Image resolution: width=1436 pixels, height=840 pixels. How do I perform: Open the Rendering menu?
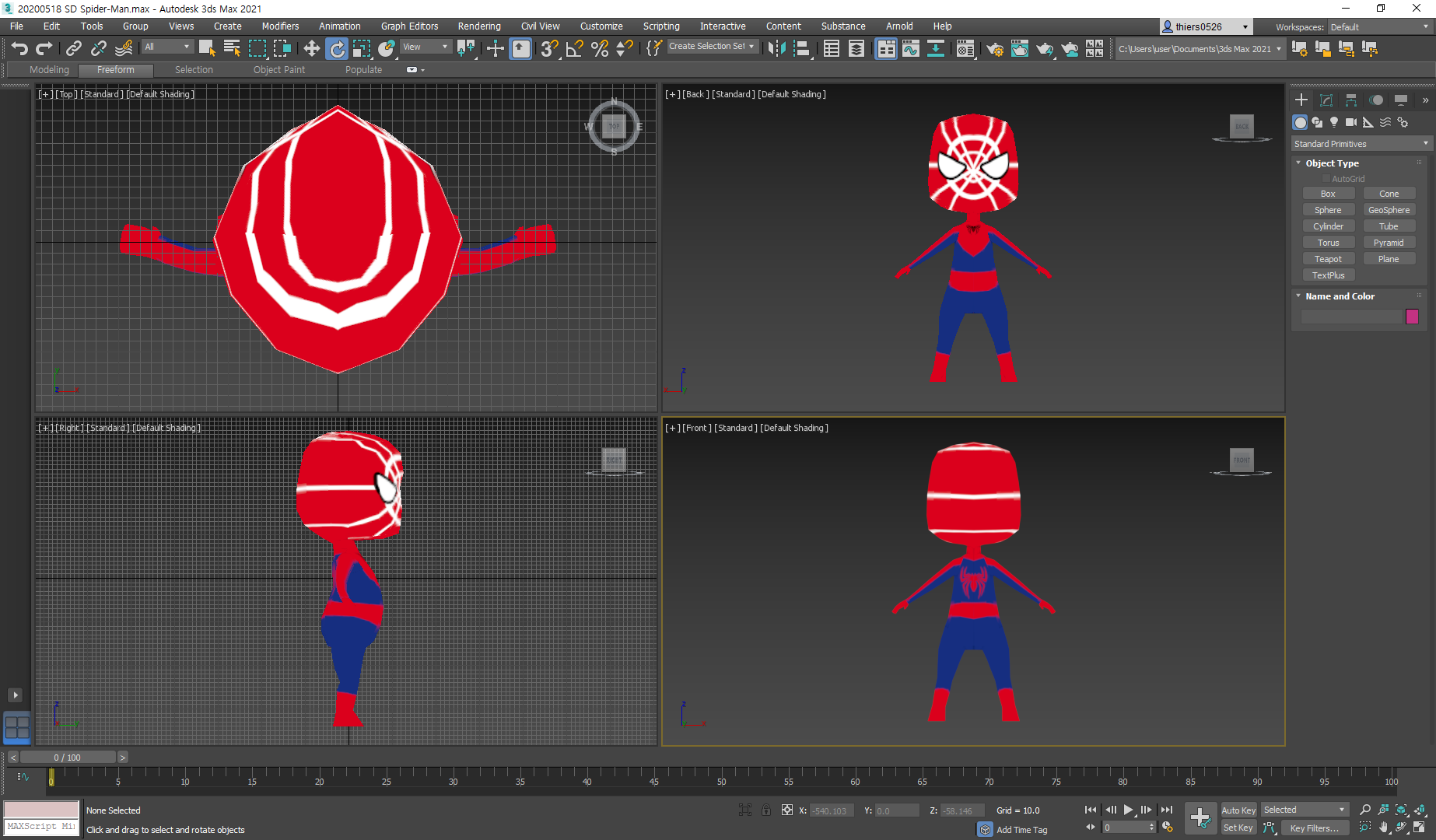[478, 26]
